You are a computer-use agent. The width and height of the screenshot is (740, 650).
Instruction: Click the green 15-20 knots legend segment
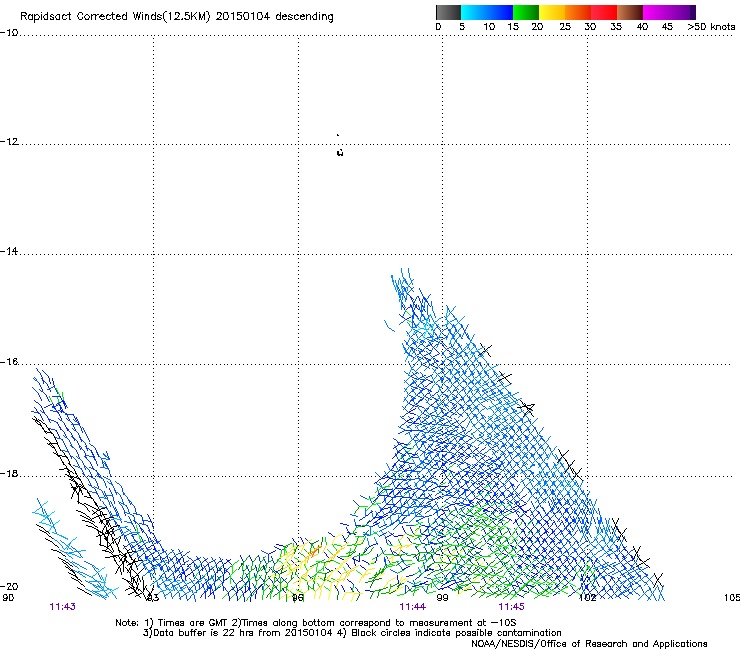[526, 12]
